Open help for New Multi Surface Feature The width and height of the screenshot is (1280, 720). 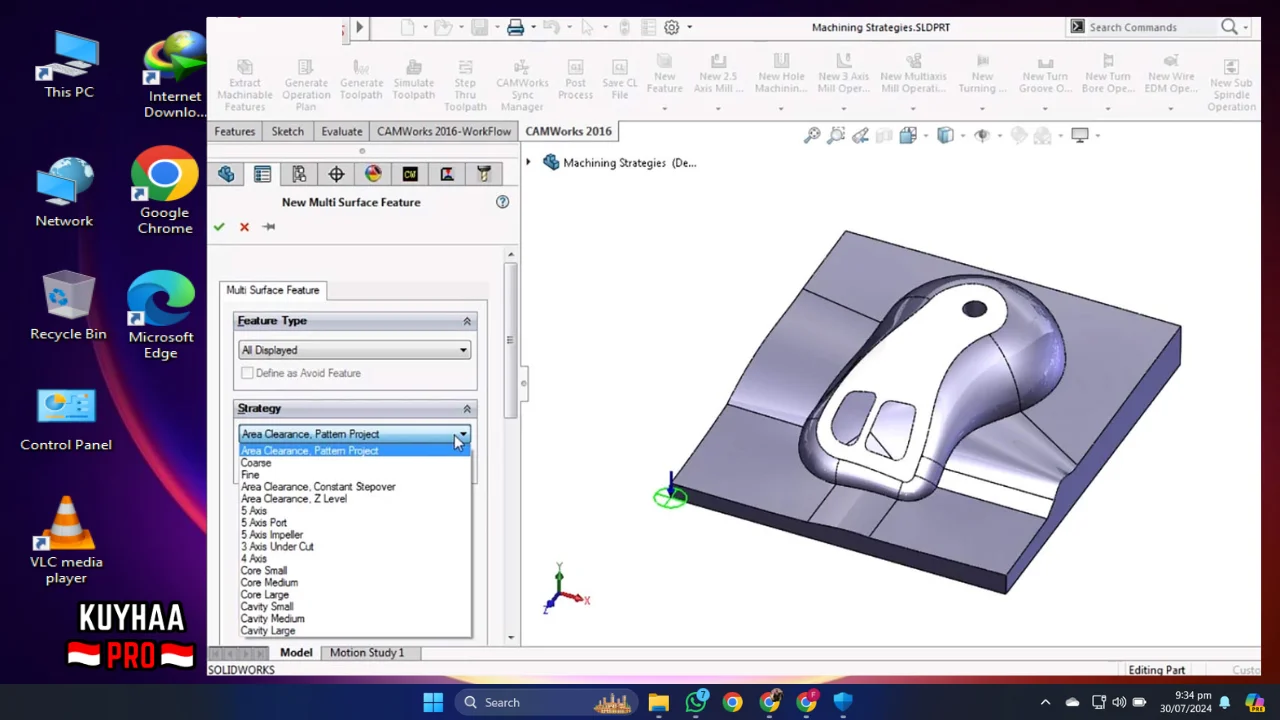coord(502,202)
